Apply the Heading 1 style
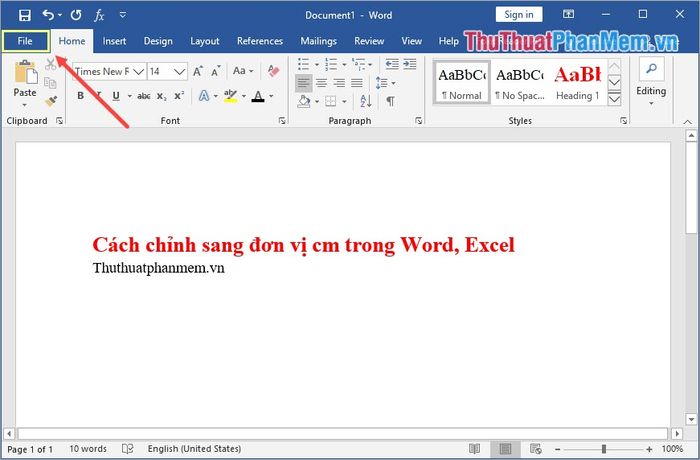Image resolution: width=700 pixels, height=460 pixels. coord(578,82)
